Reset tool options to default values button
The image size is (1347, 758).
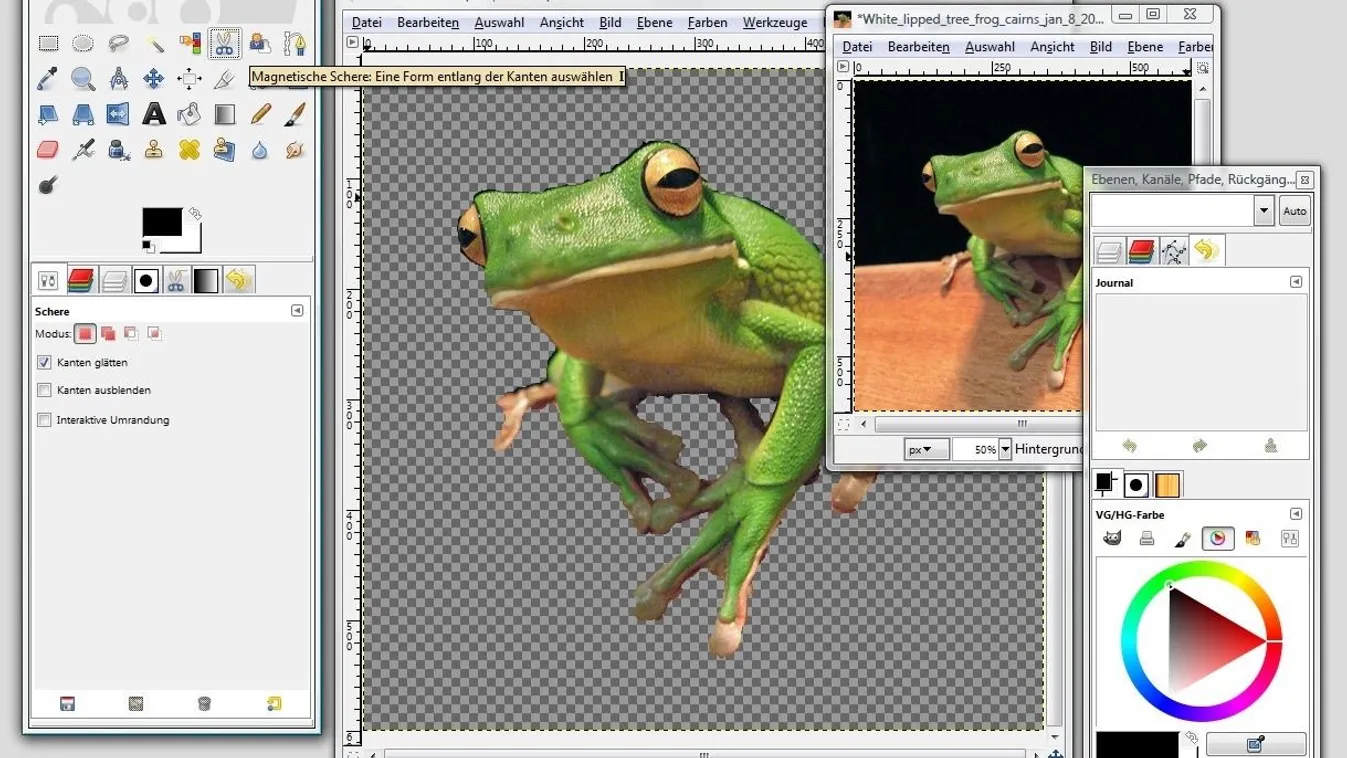(274, 704)
